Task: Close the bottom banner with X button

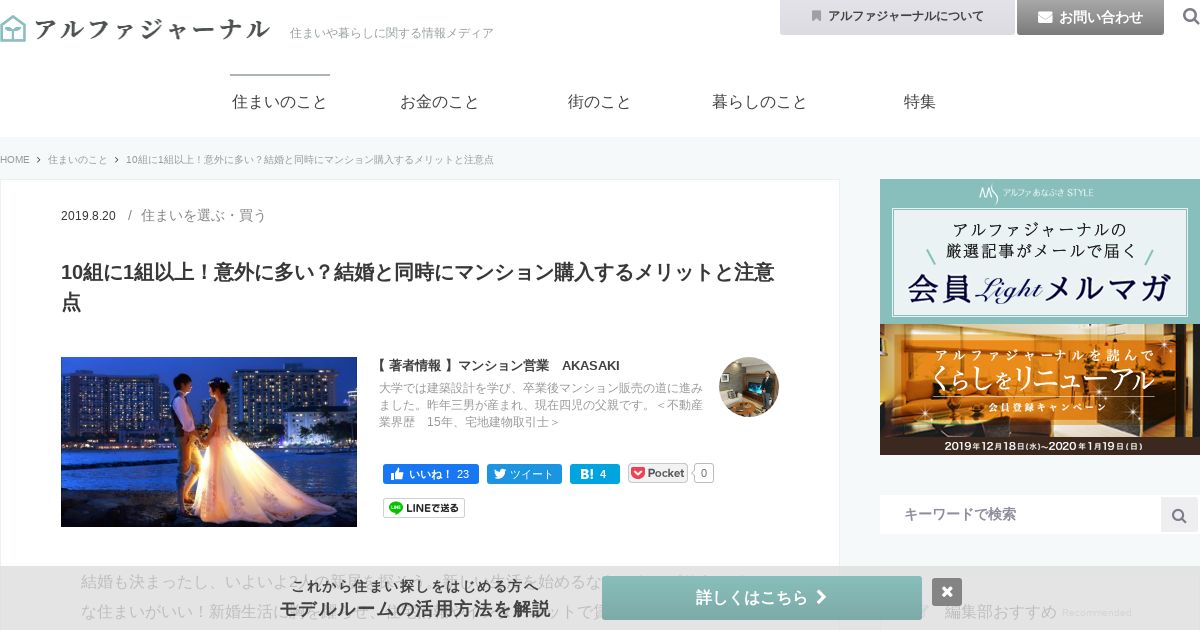Action: tap(947, 592)
